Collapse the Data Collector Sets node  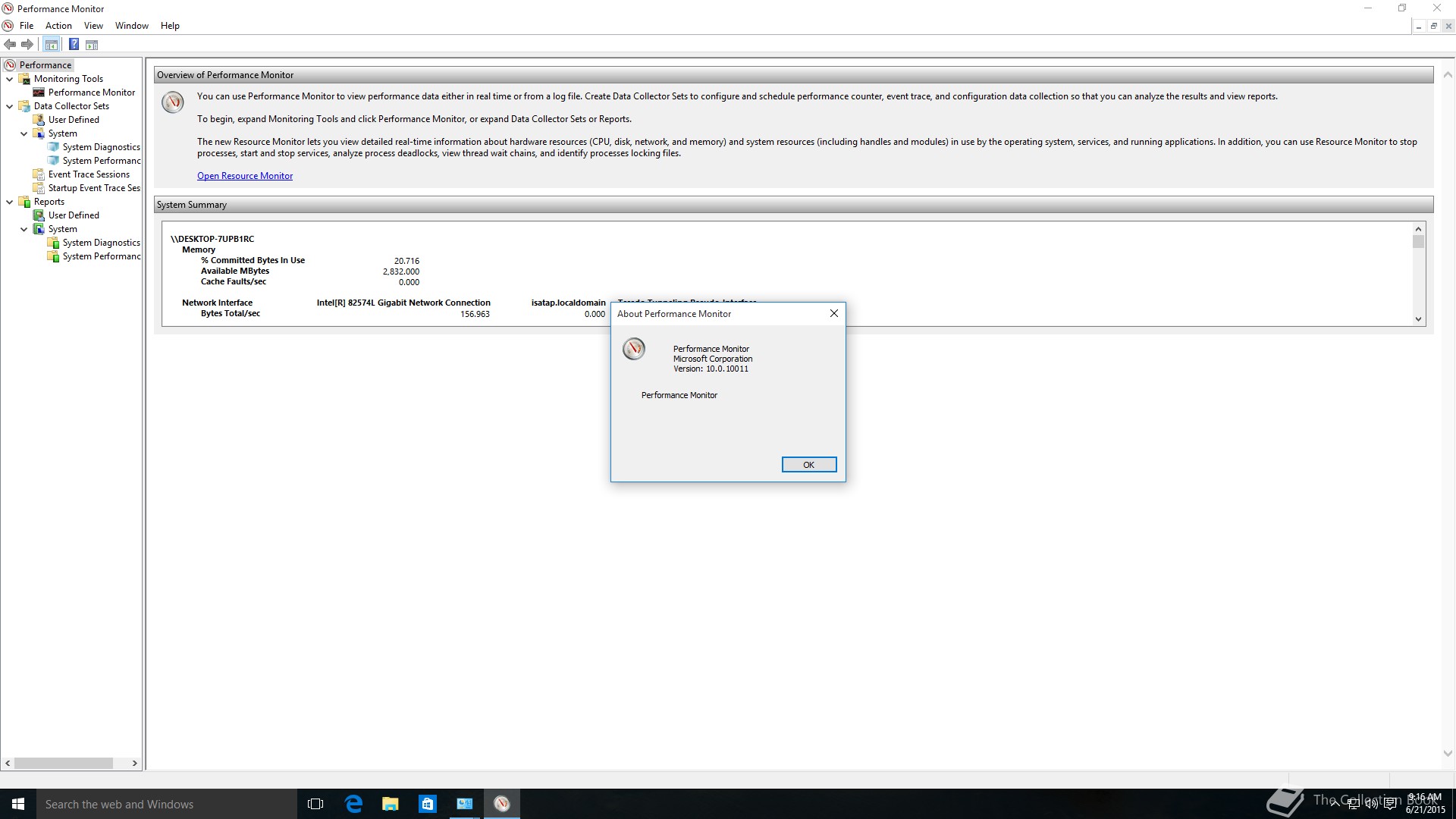point(9,106)
